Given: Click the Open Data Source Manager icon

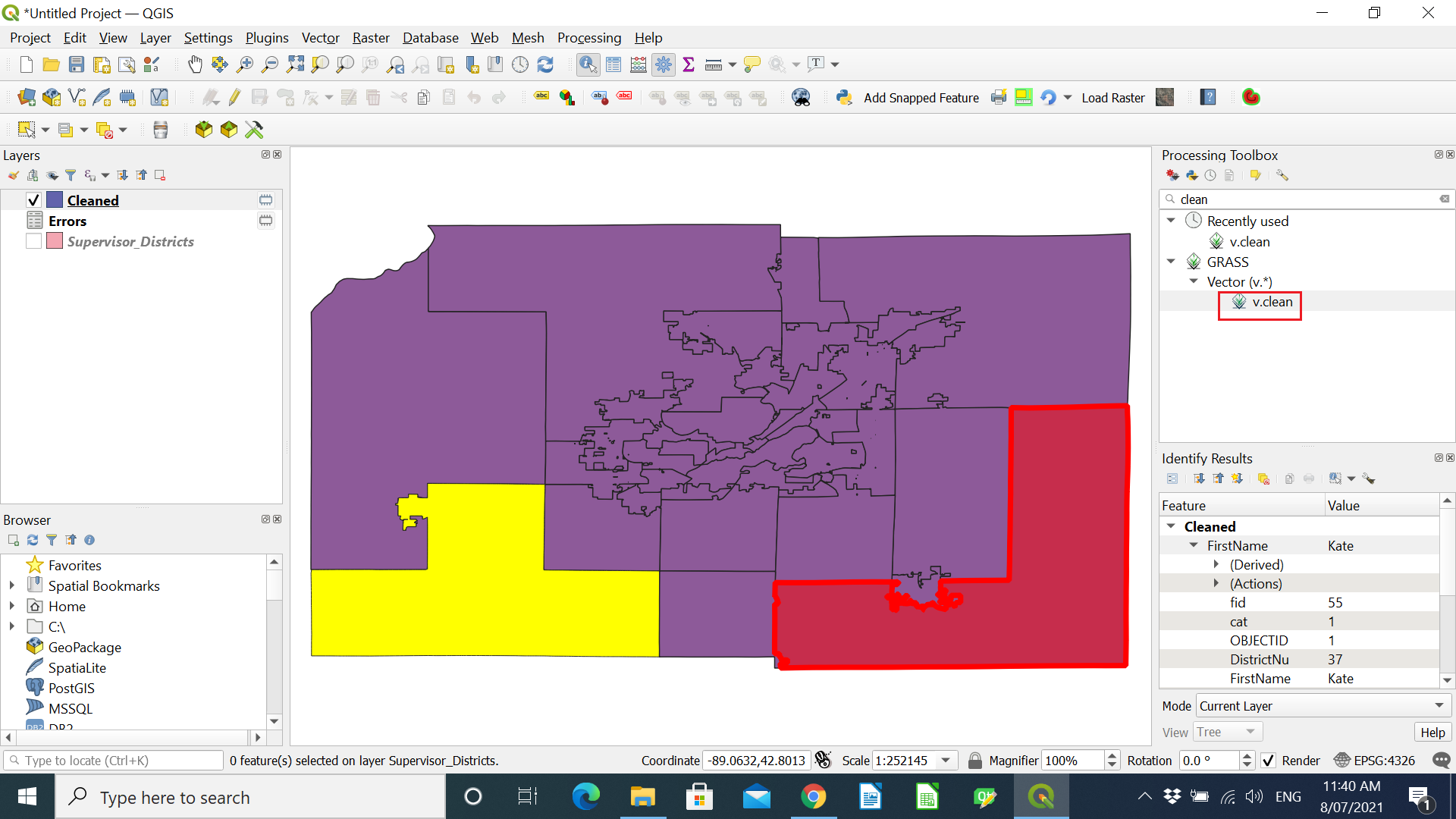Looking at the screenshot, I should pos(27,97).
